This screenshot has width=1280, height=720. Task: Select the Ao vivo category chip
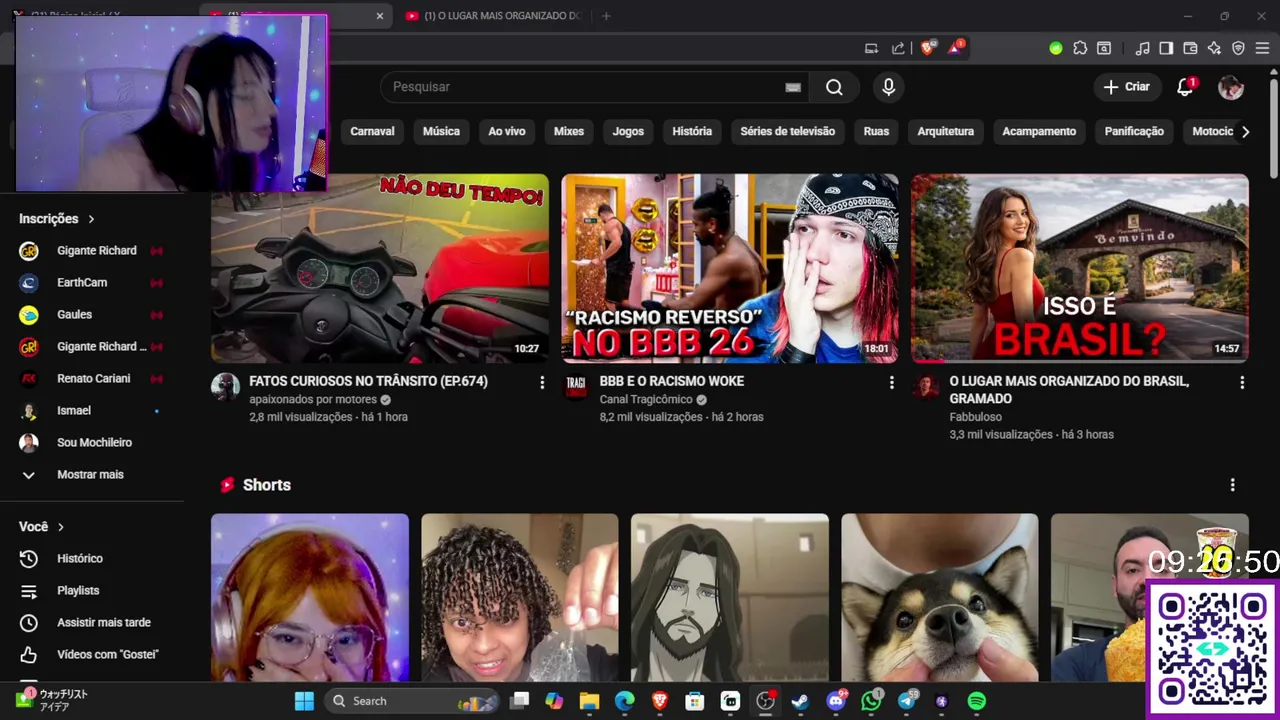[507, 131]
